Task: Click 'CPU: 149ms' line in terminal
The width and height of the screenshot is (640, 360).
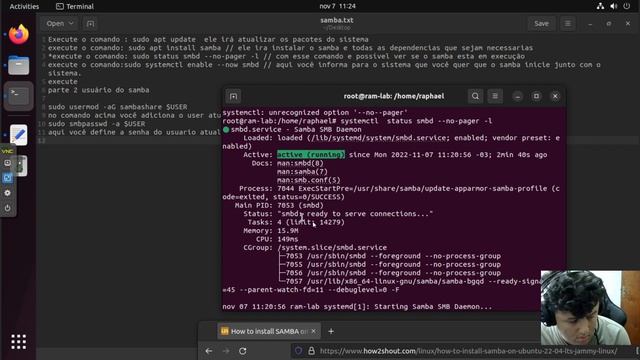Action: [277, 239]
